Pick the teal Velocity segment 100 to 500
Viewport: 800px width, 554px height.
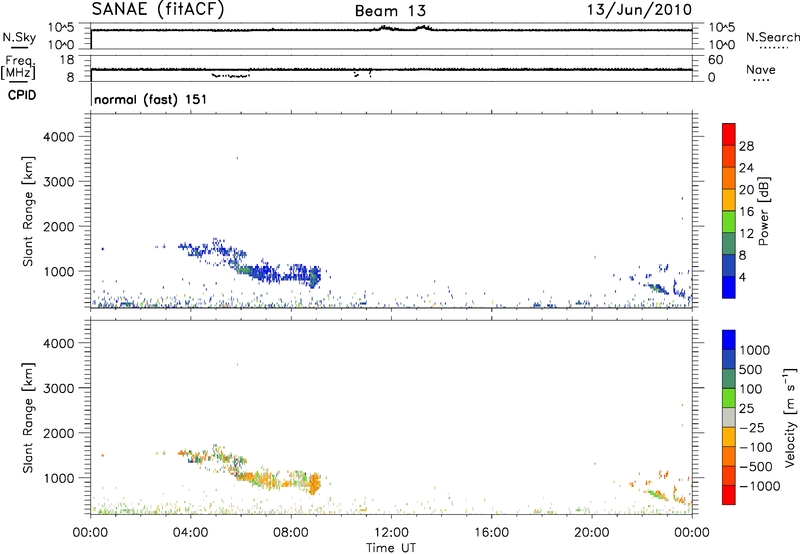(x=729, y=379)
